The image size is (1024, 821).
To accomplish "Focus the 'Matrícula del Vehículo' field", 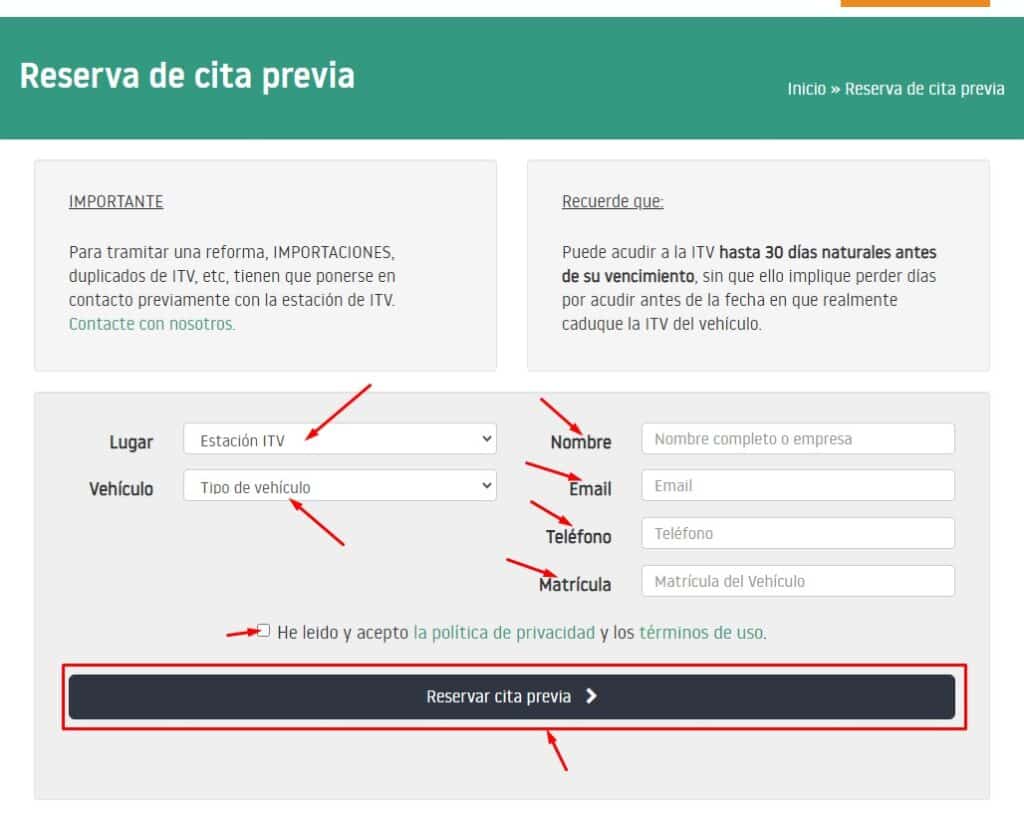I will [798, 581].
